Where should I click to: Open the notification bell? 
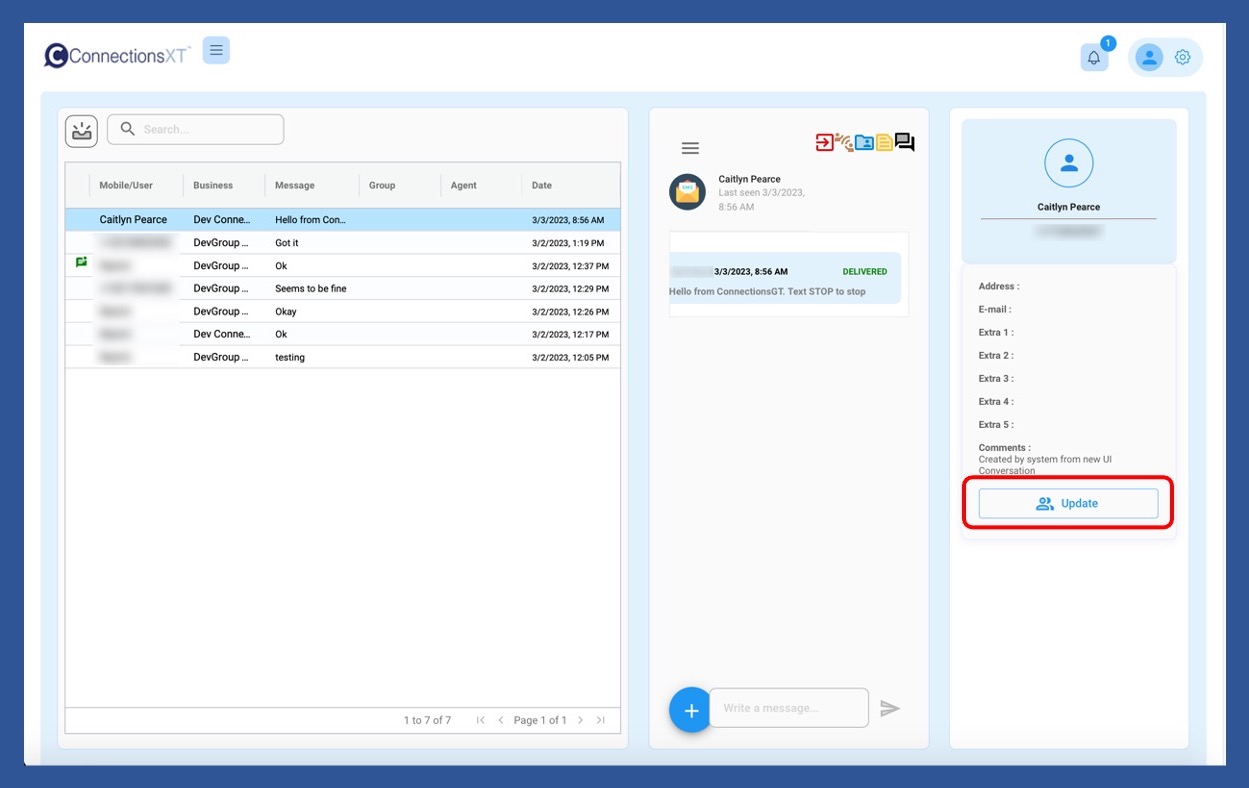[1094, 58]
